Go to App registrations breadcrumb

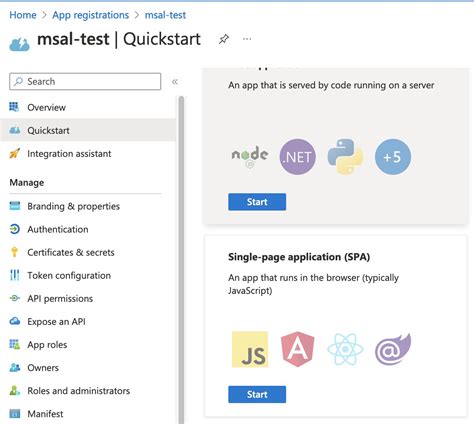pyautogui.click(x=90, y=15)
